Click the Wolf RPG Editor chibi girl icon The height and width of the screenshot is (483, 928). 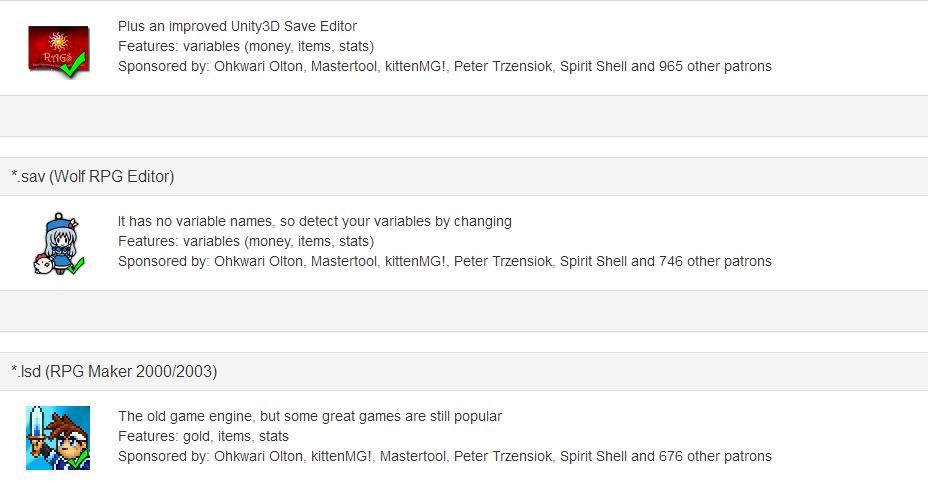click(57, 243)
